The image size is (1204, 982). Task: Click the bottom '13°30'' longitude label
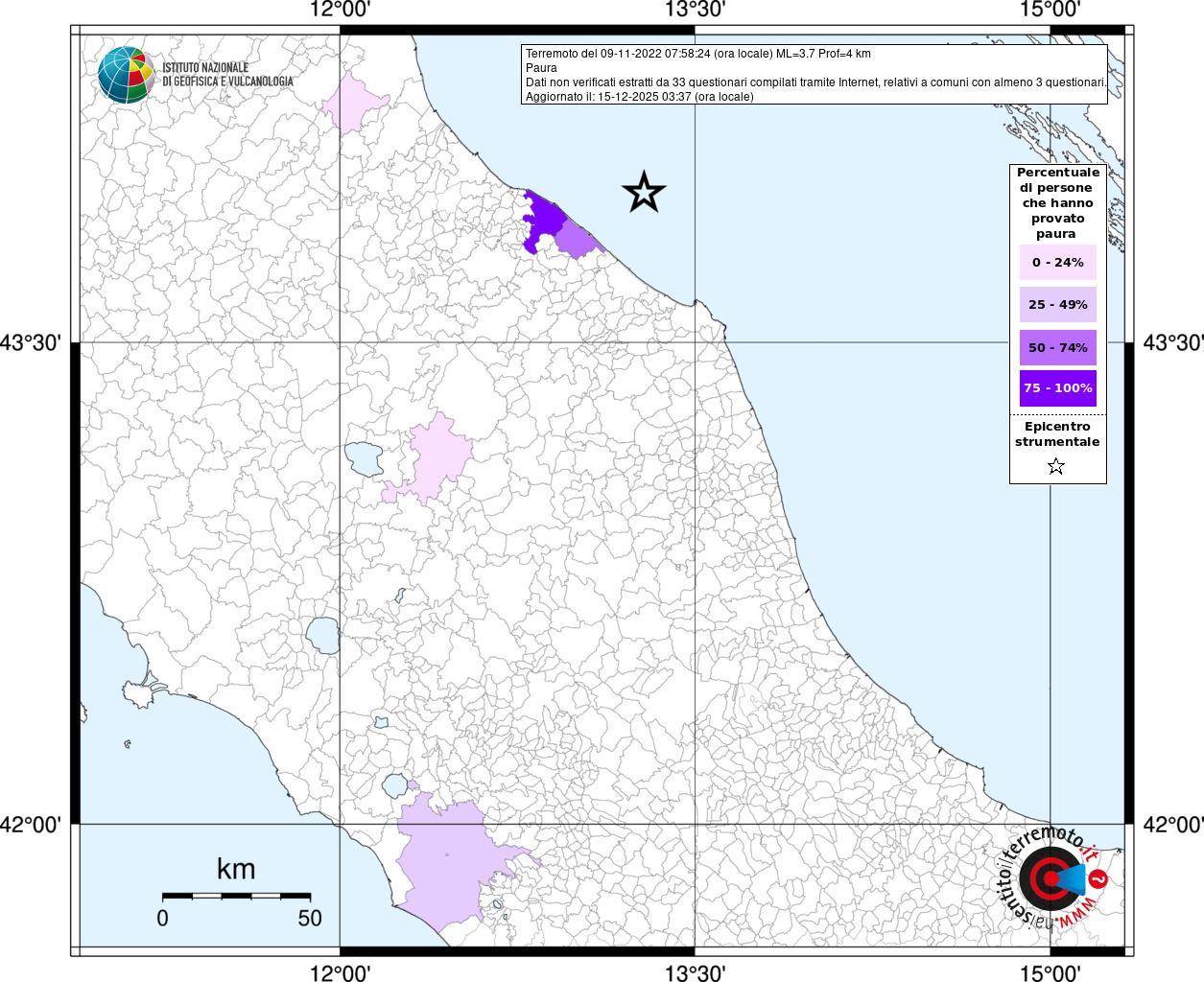(695, 972)
